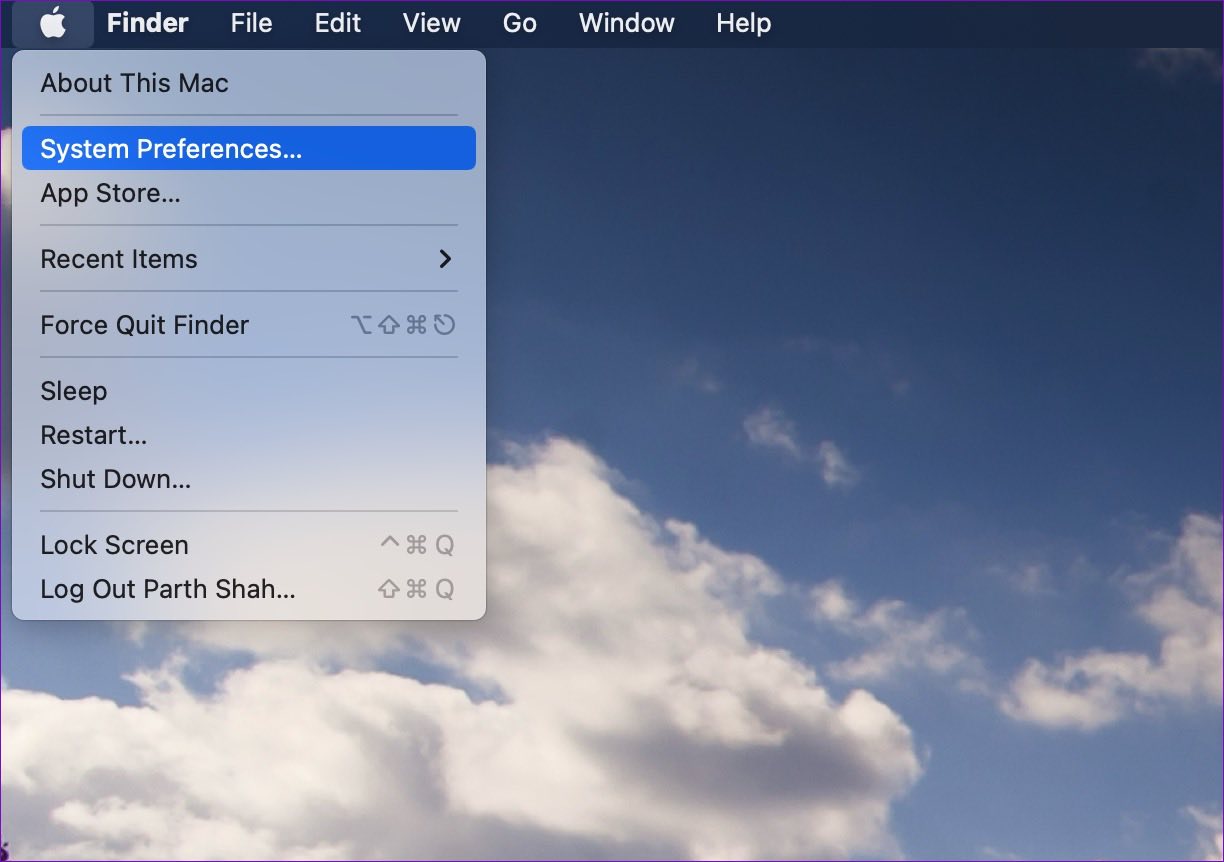
Task: Open the File menu
Action: coord(251,23)
